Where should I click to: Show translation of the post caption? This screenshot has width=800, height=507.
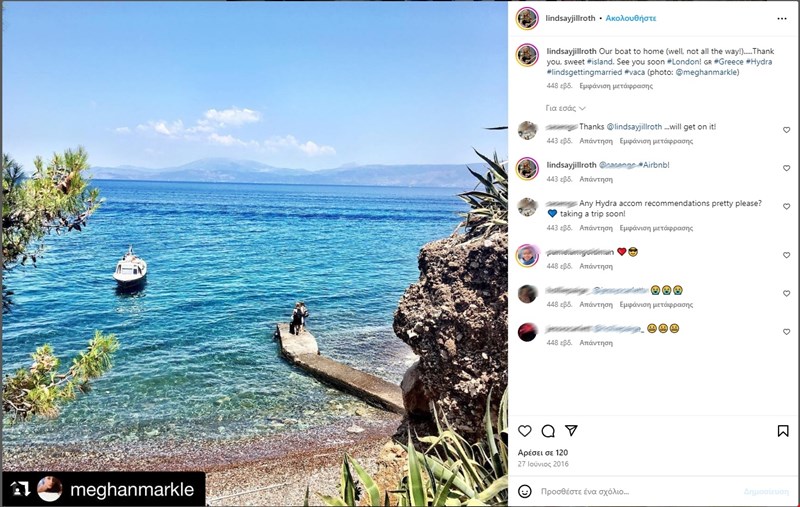pos(616,86)
